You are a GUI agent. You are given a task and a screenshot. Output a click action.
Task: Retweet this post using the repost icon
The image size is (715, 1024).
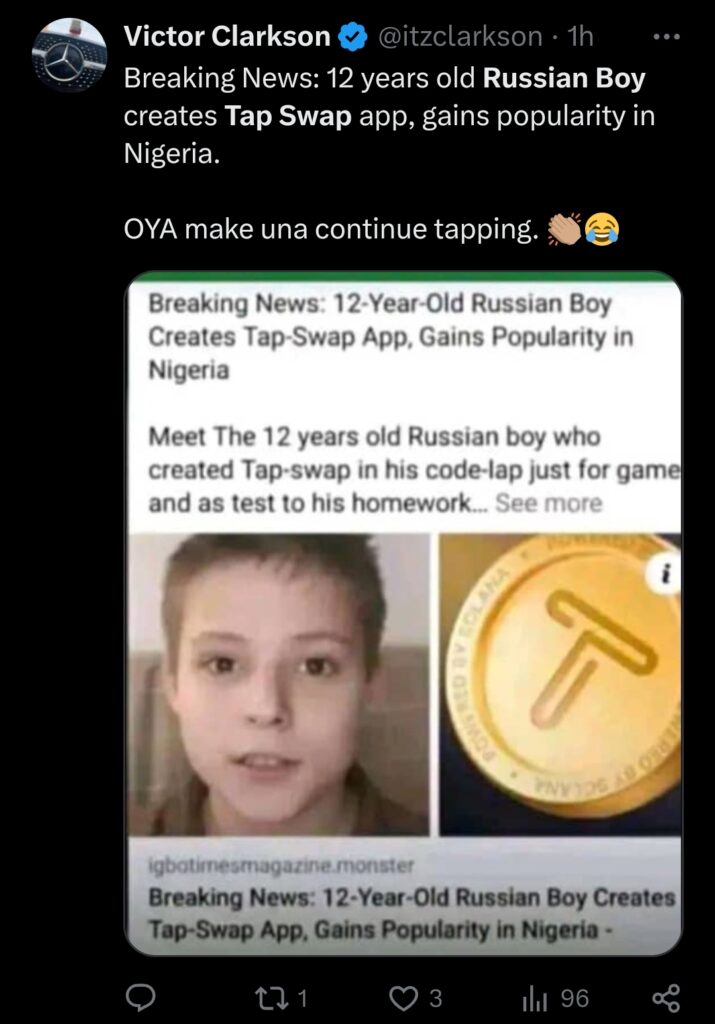[x=268, y=998]
